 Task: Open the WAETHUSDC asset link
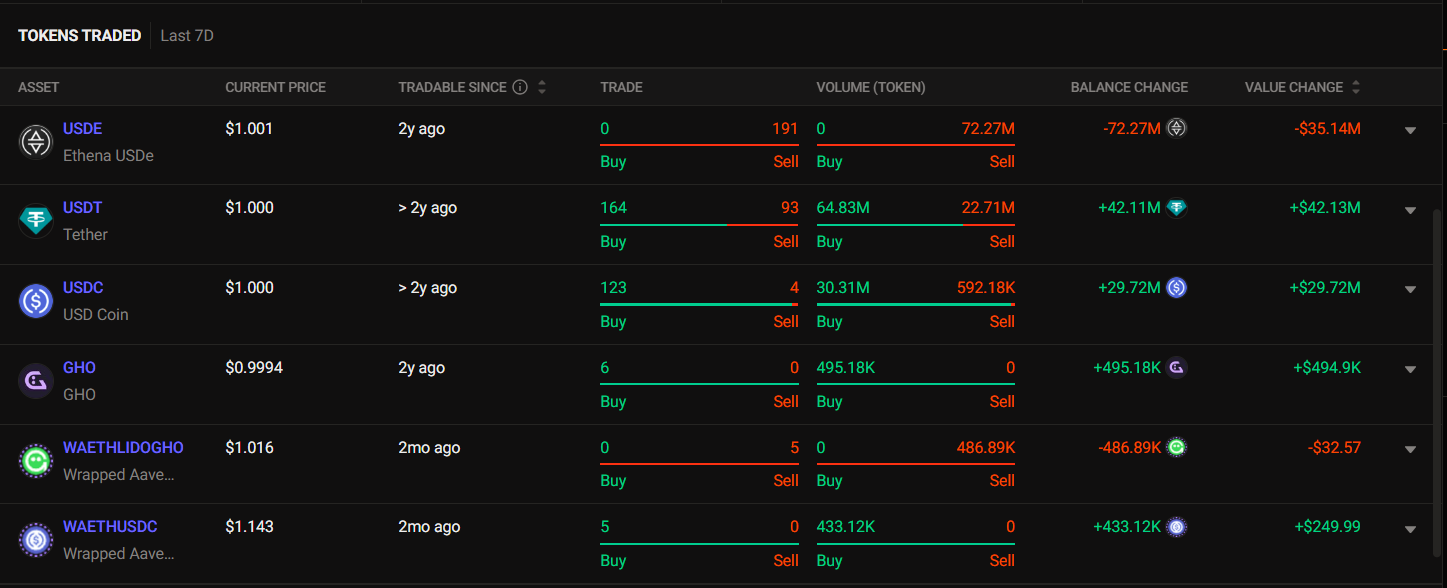[110, 527]
